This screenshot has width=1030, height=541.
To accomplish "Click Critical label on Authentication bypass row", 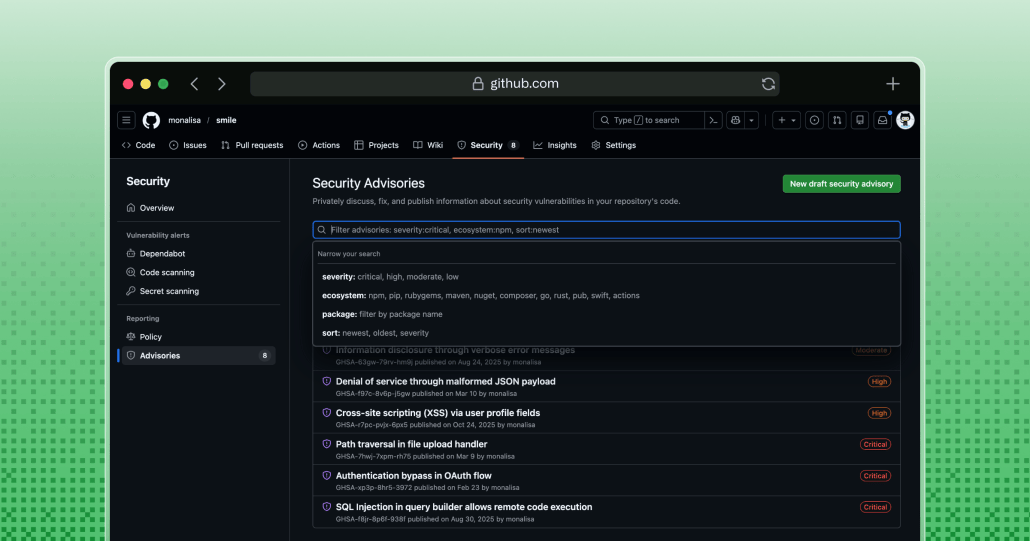I will (875, 476).
